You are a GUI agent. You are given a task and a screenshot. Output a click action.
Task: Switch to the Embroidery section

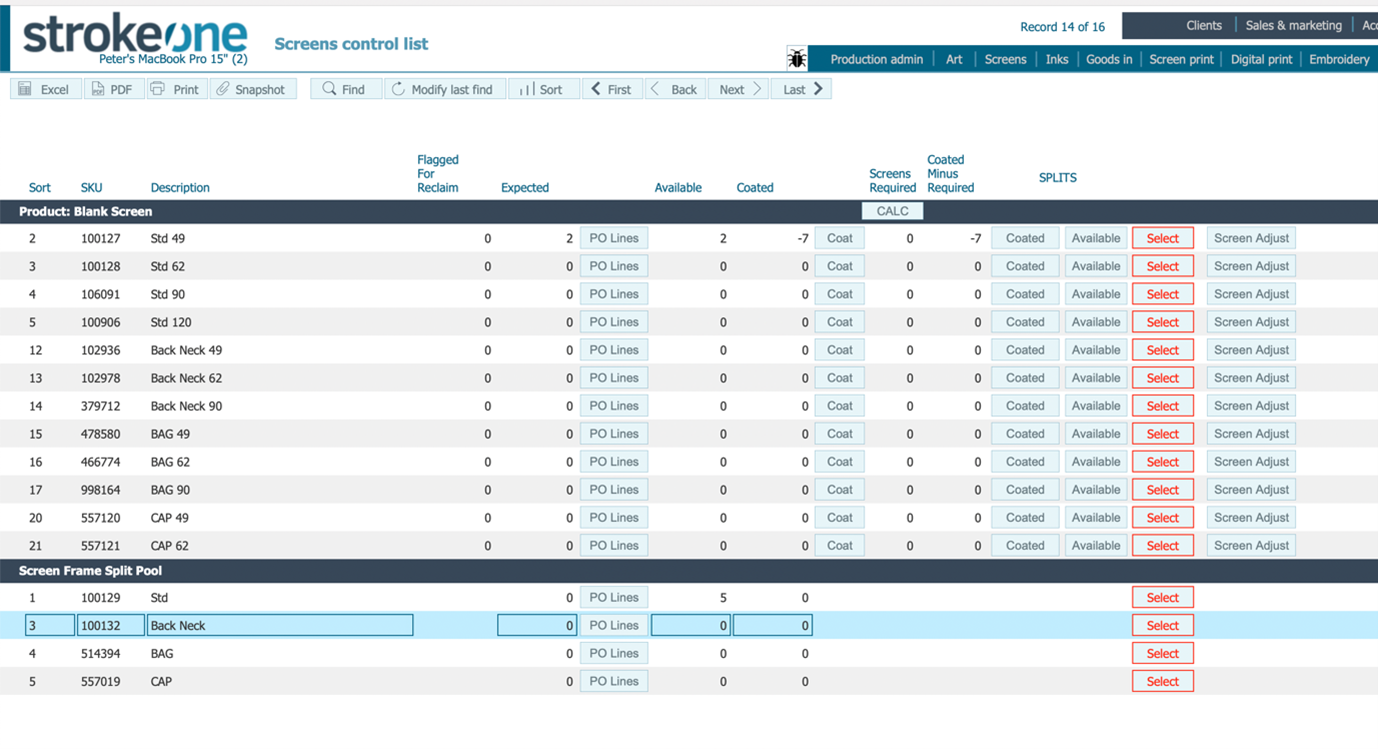[1339, 59]
